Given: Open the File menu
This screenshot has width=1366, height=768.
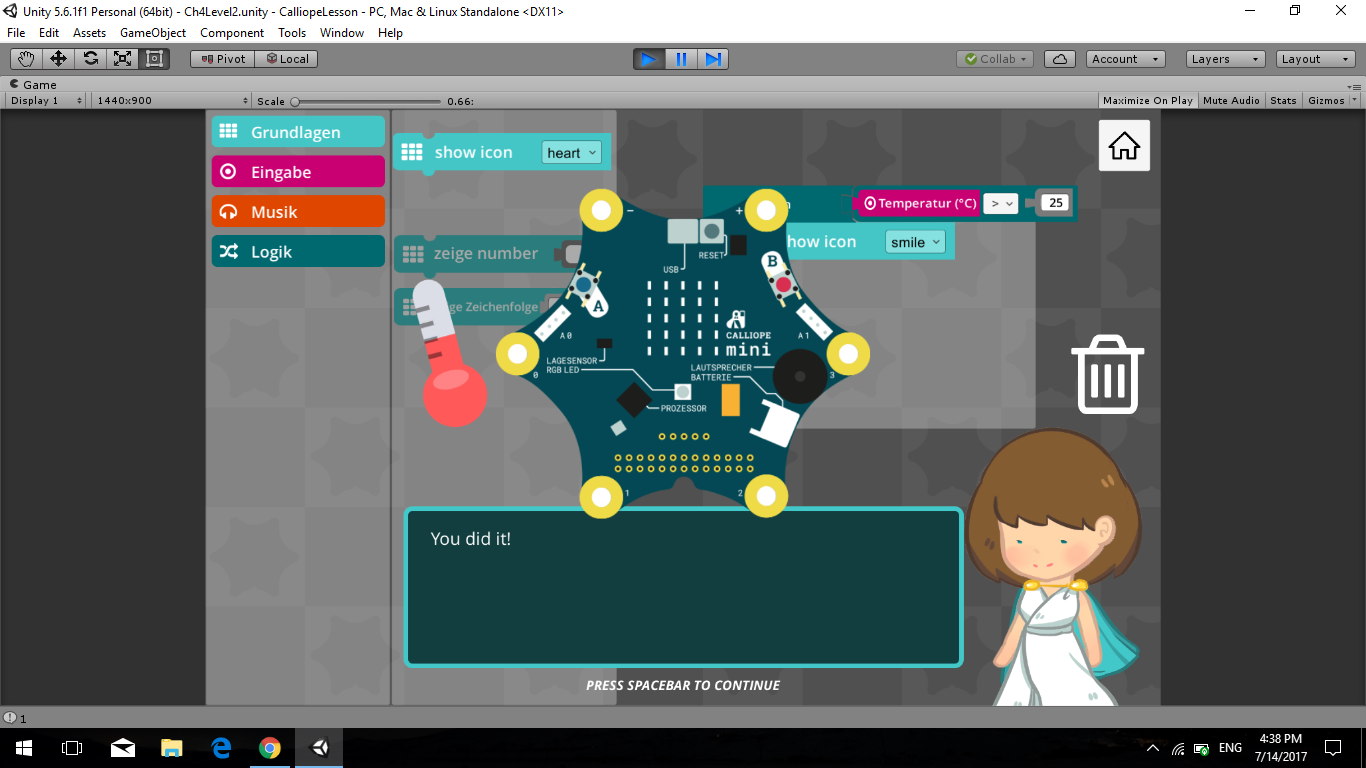Looking at the screenshot, I should click(16, 33).
